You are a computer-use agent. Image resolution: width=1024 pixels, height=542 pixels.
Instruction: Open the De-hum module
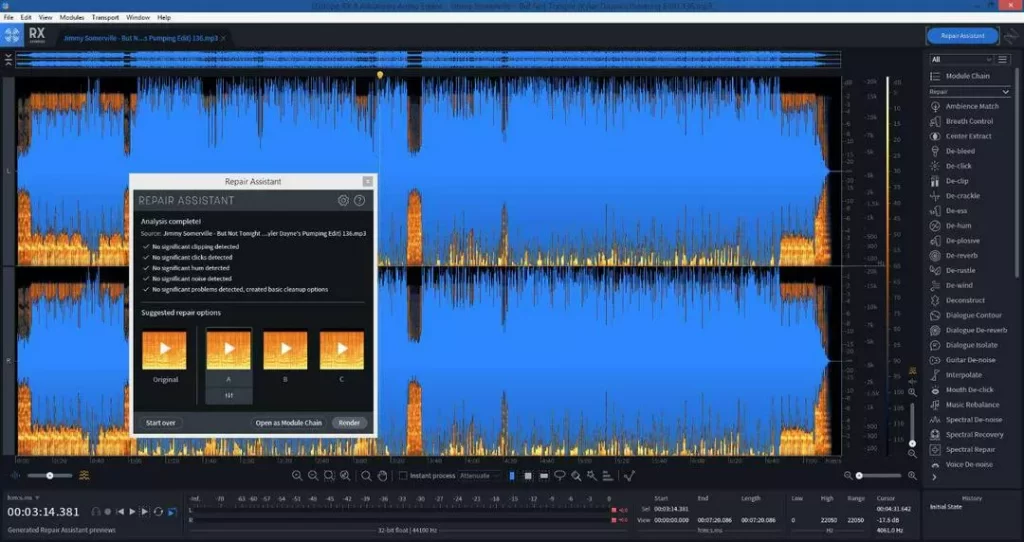951,226
